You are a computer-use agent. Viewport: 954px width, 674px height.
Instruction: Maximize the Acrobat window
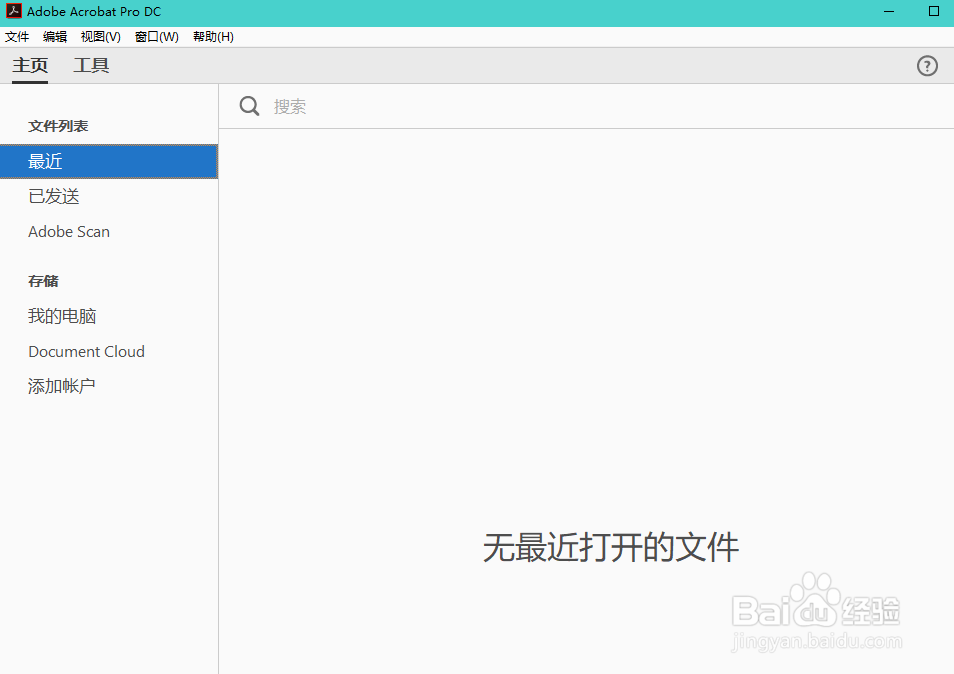coord(934,12)
